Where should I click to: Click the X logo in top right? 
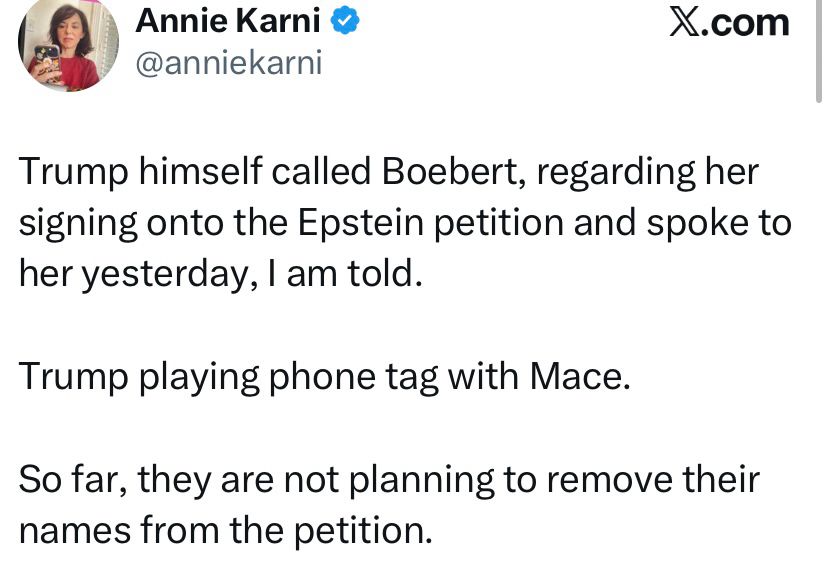[x=683, y=22]
